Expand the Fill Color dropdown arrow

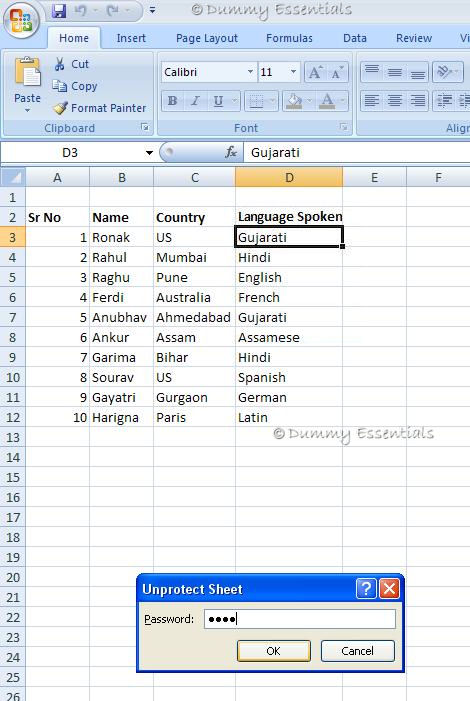click(309, 101)
